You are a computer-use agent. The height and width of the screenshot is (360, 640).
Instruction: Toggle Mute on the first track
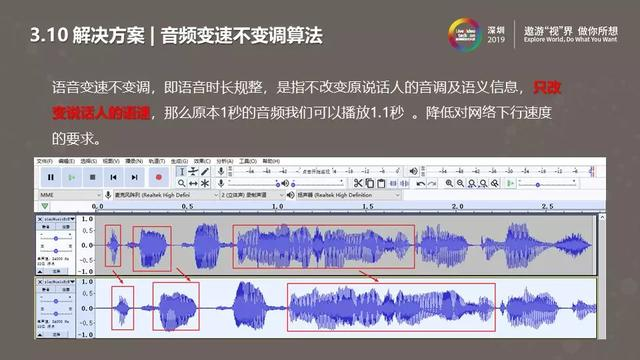(46, 227)
